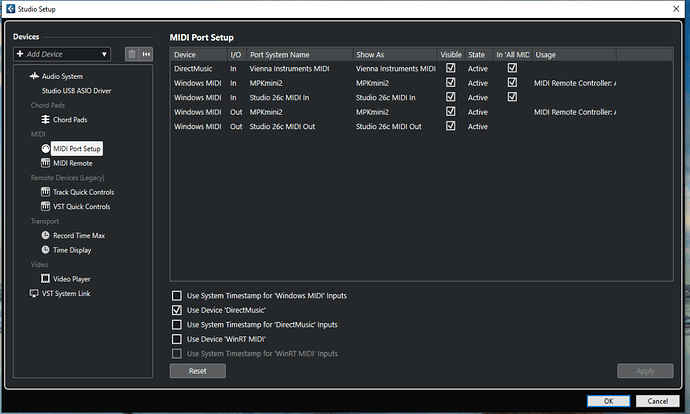Uncheck Use Device DirectMusic
This screenshot has height=414, width=690.
177,310
